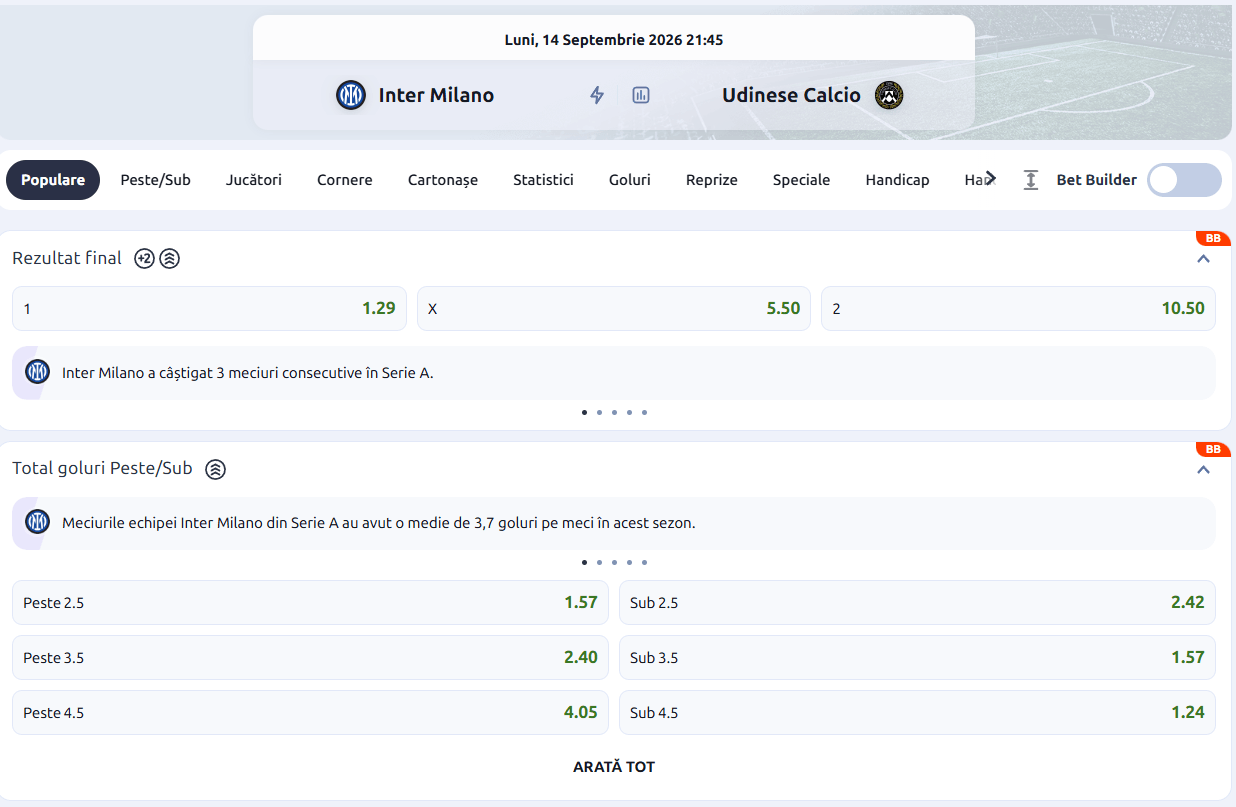Click the stacked-arrows icon beside Rezultat final
This screenshot has height=807, width=1236.
pos(170,258)
